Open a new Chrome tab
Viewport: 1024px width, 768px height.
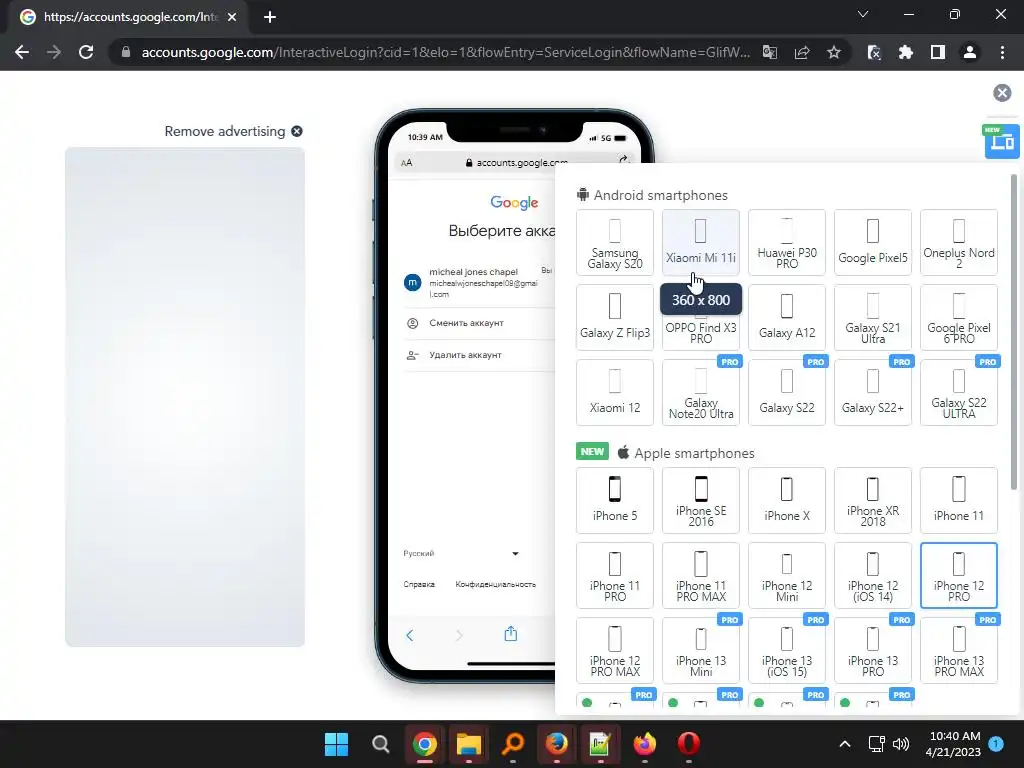(270, 17)
